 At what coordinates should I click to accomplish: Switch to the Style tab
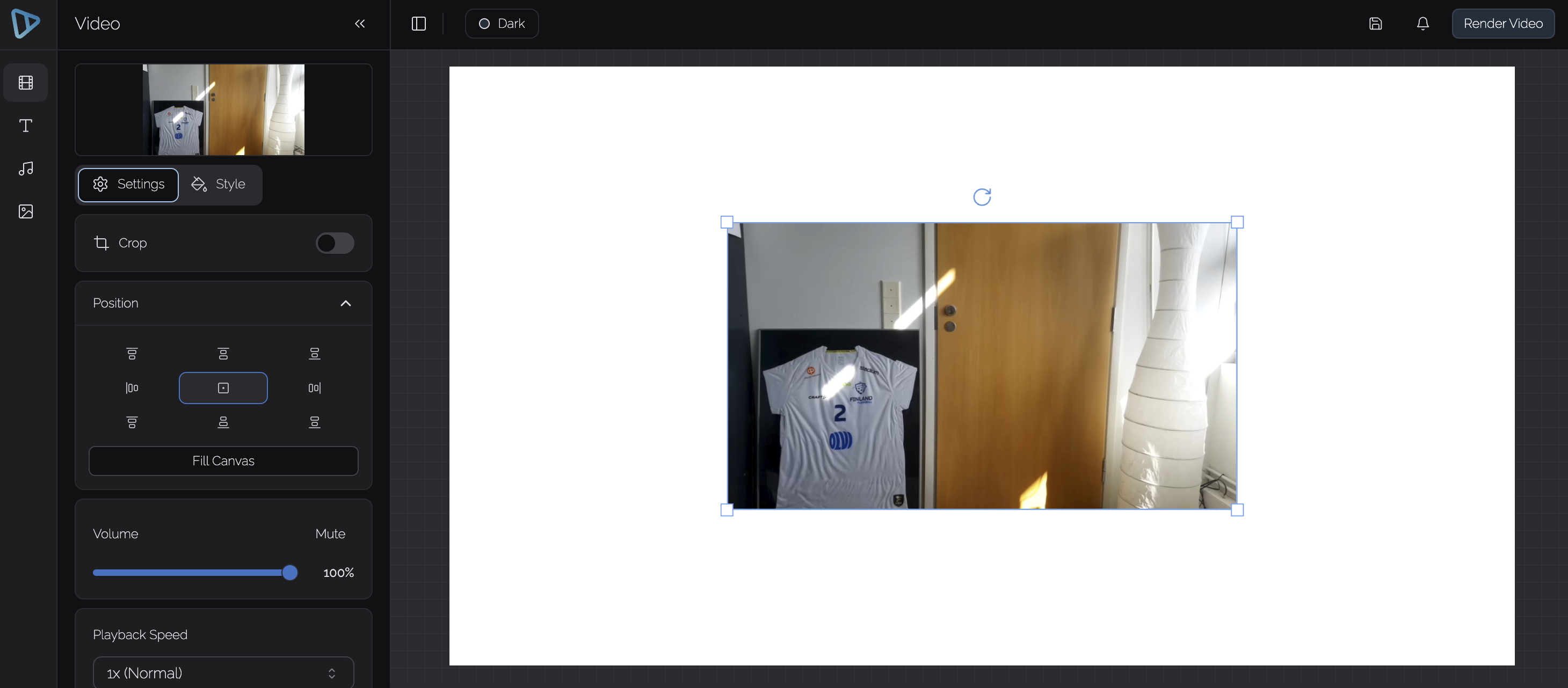(219, 184)
